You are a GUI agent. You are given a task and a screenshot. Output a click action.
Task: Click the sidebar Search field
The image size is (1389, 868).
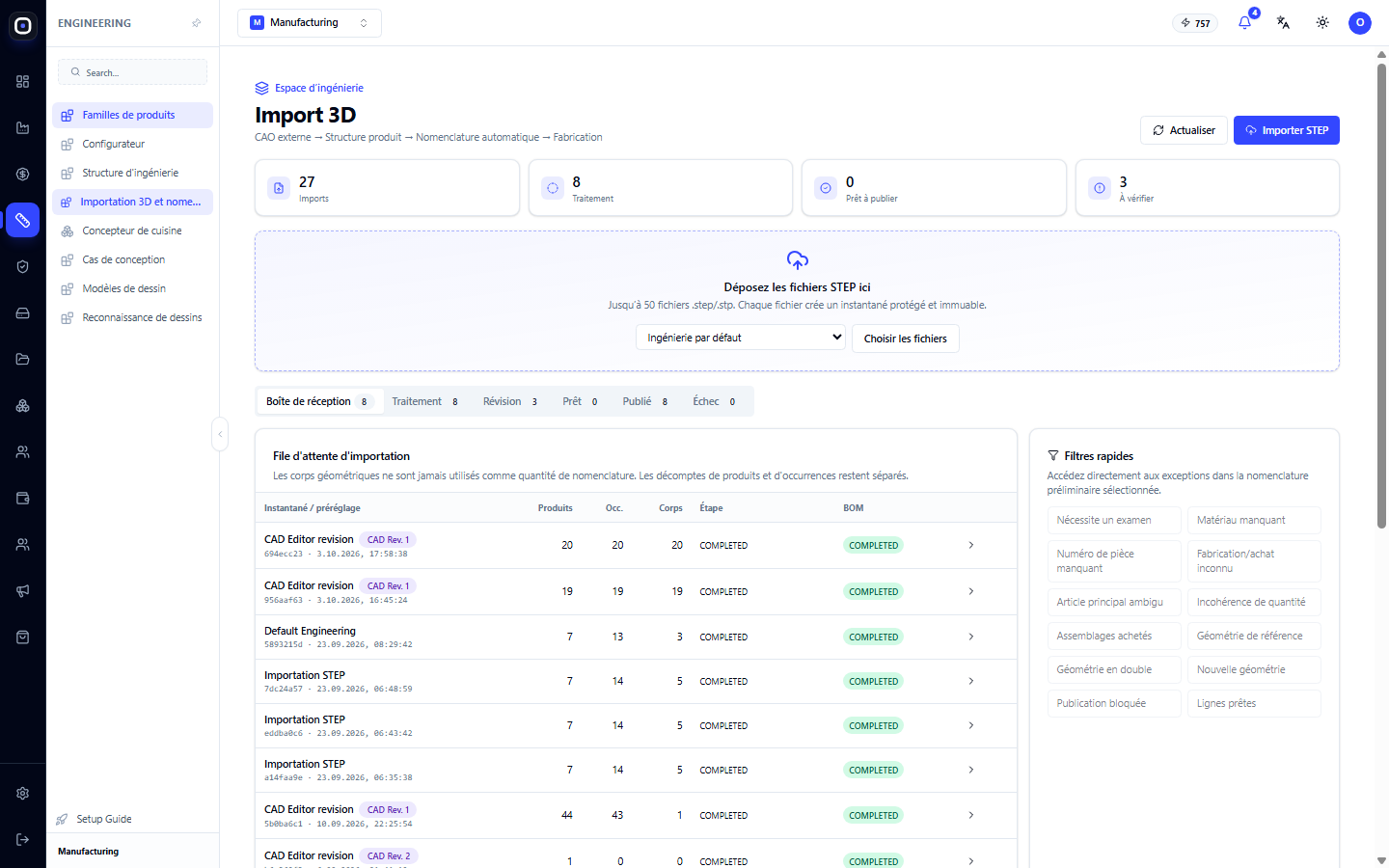pyautogui.click(x=133, y=72)
